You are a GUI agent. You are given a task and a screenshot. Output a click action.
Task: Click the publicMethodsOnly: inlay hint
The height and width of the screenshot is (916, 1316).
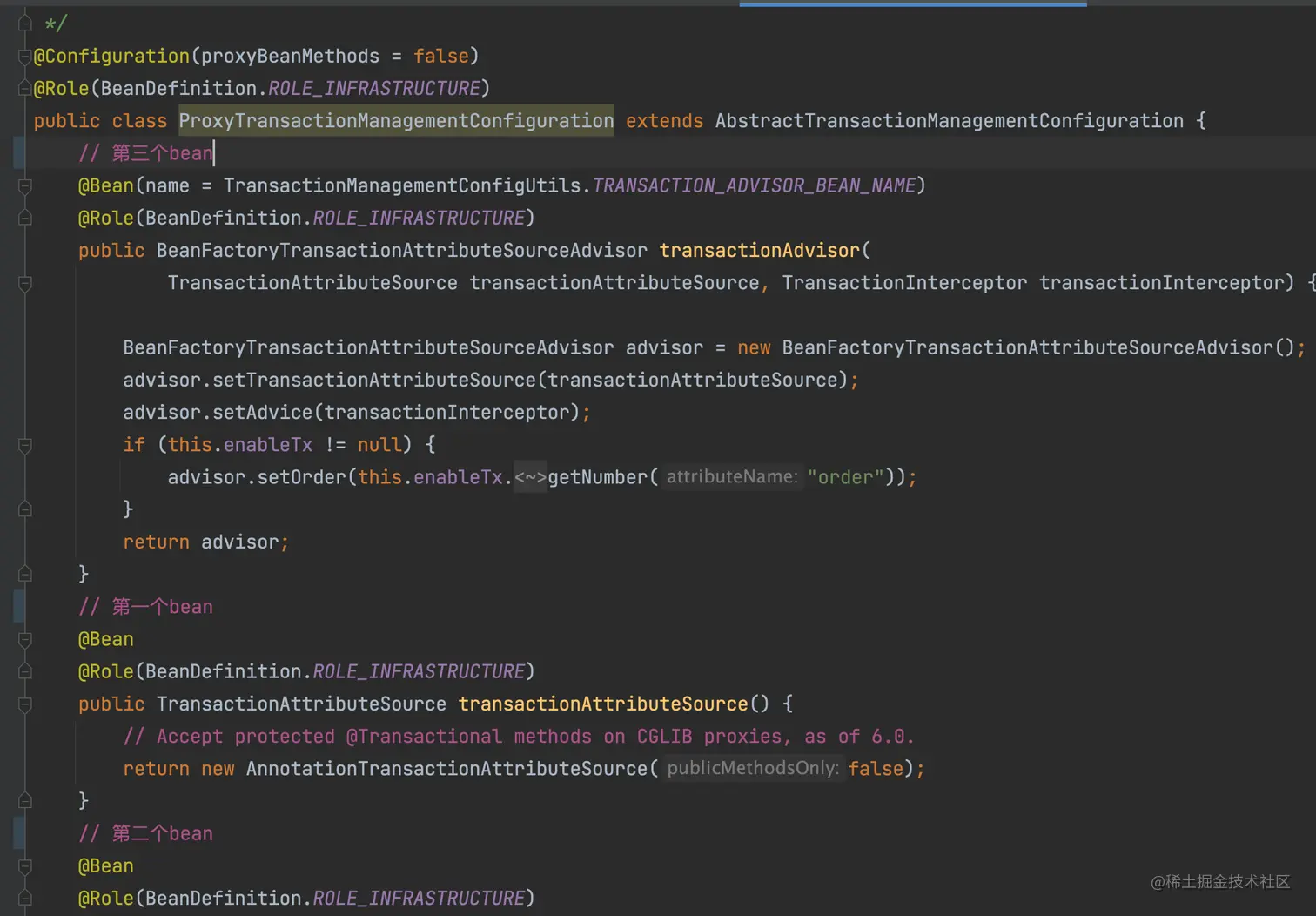753,769
